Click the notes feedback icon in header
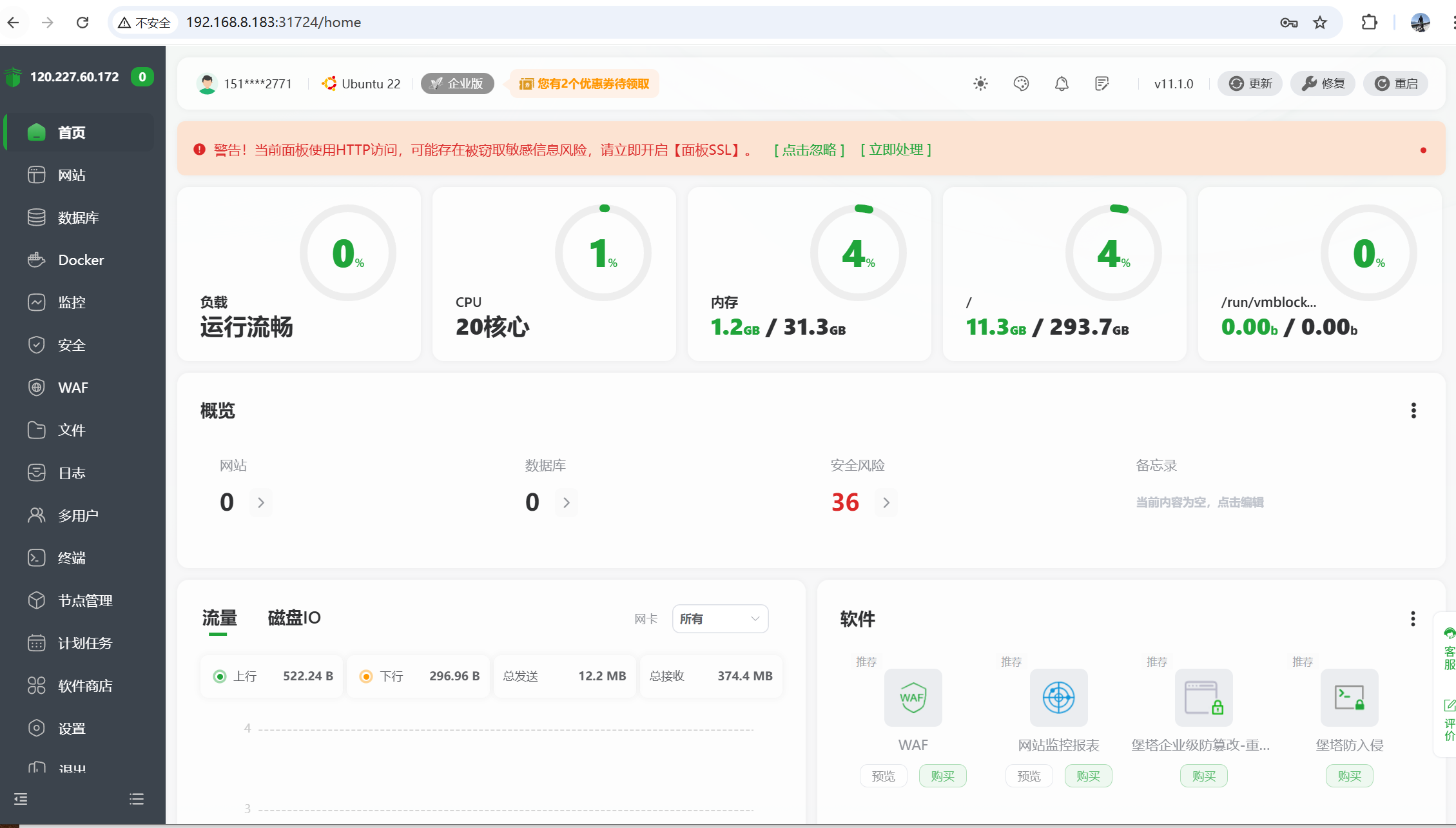 [x=1102, y=84]
